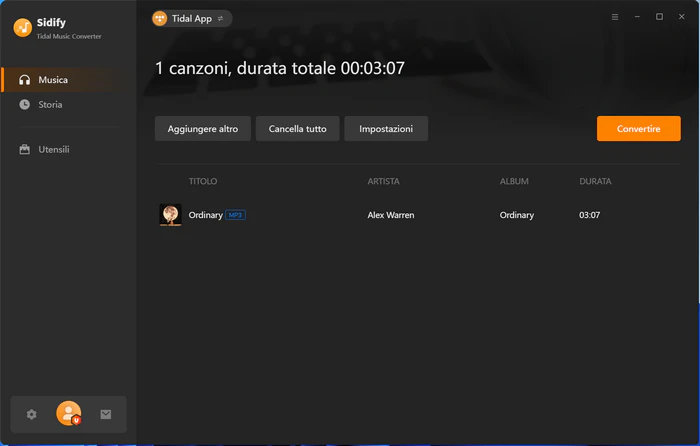Click the Ordinary album cover thumbnail

[x=171, y=215]
